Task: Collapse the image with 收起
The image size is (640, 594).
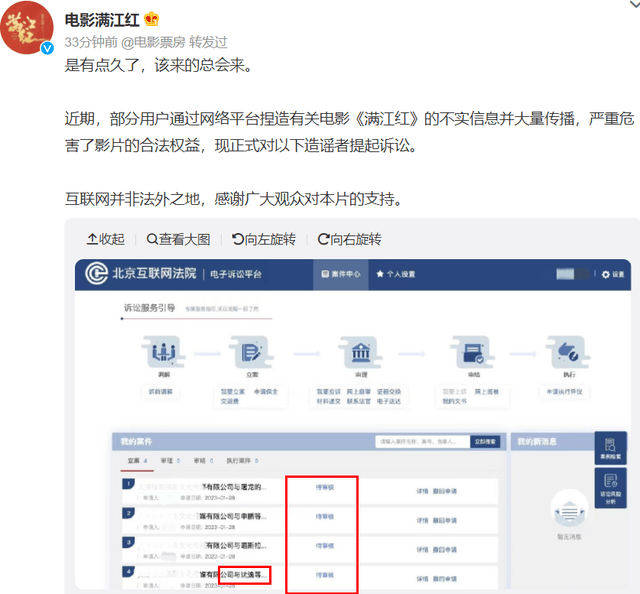Action: pos(106,239)
